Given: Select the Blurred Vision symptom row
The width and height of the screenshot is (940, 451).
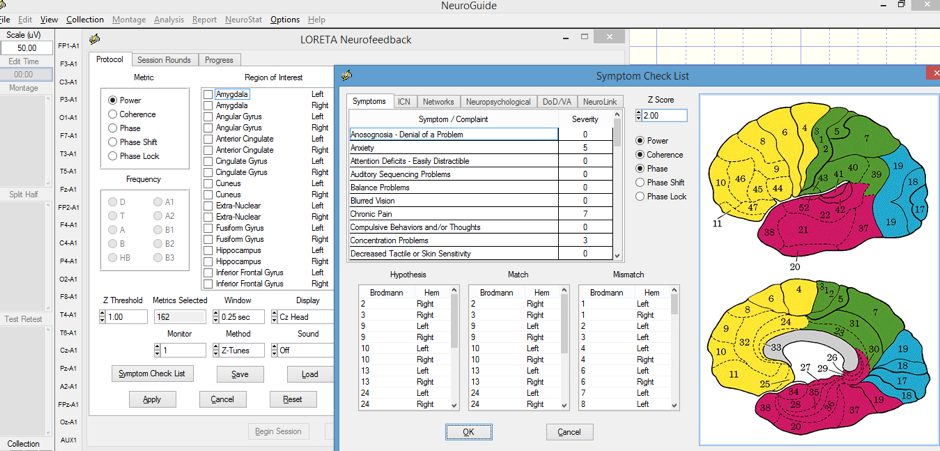Looking at the screenshot, I should pyautogui.click(x=481, y=200).
